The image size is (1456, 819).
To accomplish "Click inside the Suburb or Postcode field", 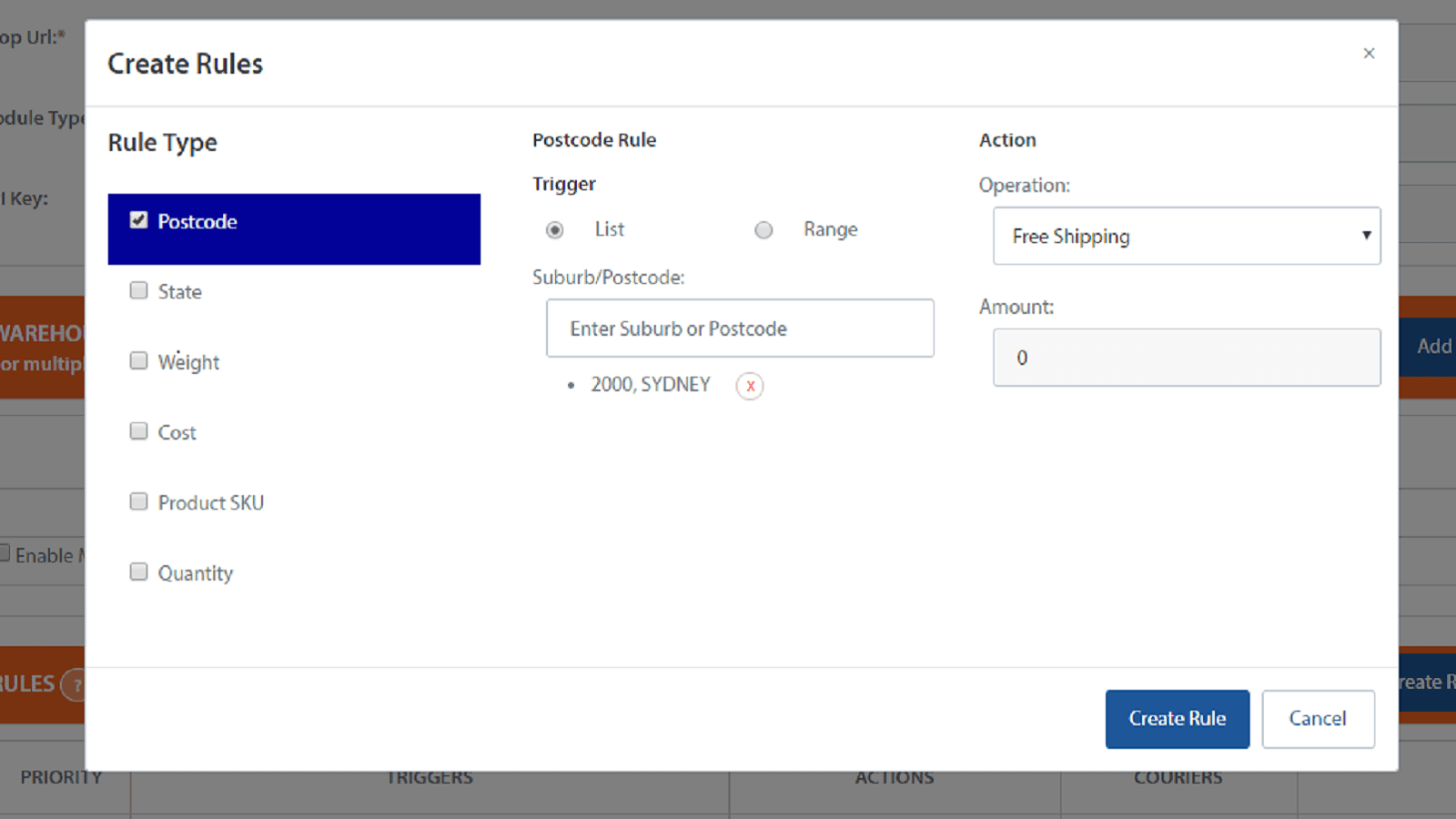I will 739,328.
